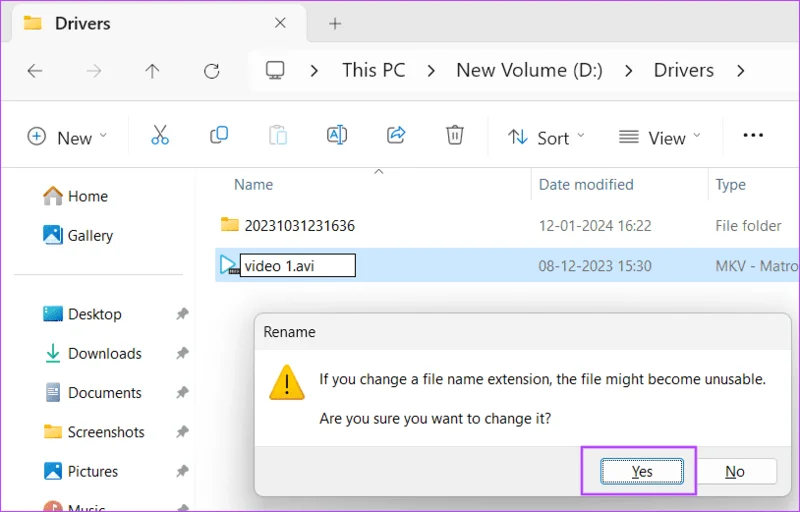This screenshot has width=800, height=512.
Task: Click the Share icon in toolbar
Action: pos(396,135)
